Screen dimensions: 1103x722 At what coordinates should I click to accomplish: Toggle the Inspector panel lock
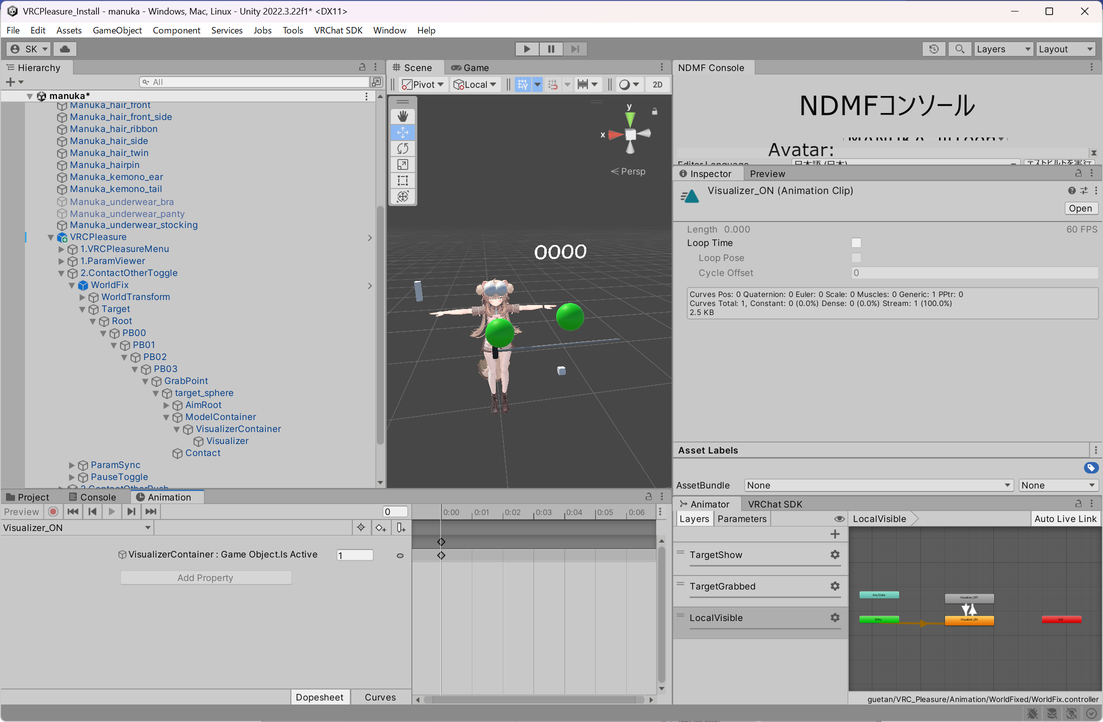point(1078,173)
